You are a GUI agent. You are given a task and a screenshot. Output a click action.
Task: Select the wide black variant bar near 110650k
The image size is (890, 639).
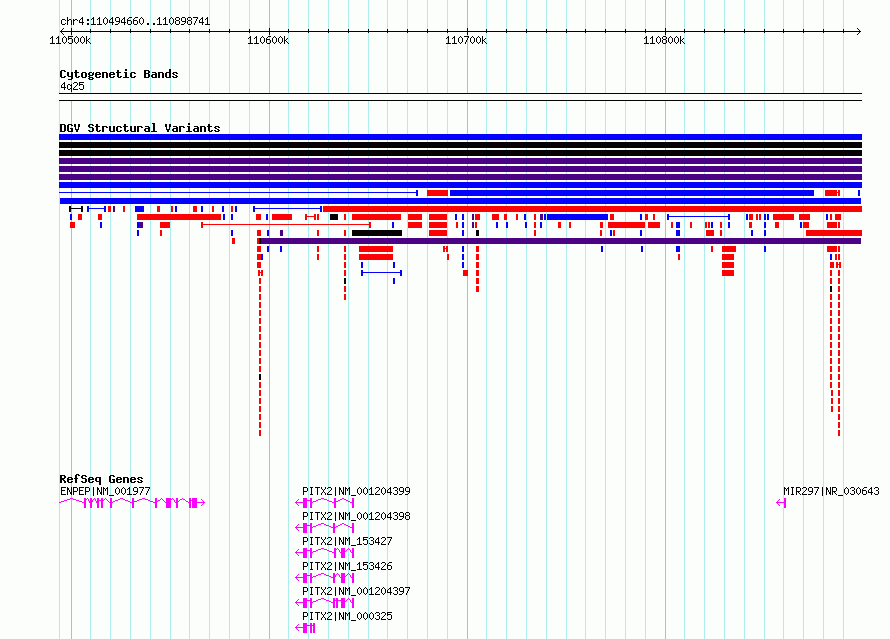(377, 233)
